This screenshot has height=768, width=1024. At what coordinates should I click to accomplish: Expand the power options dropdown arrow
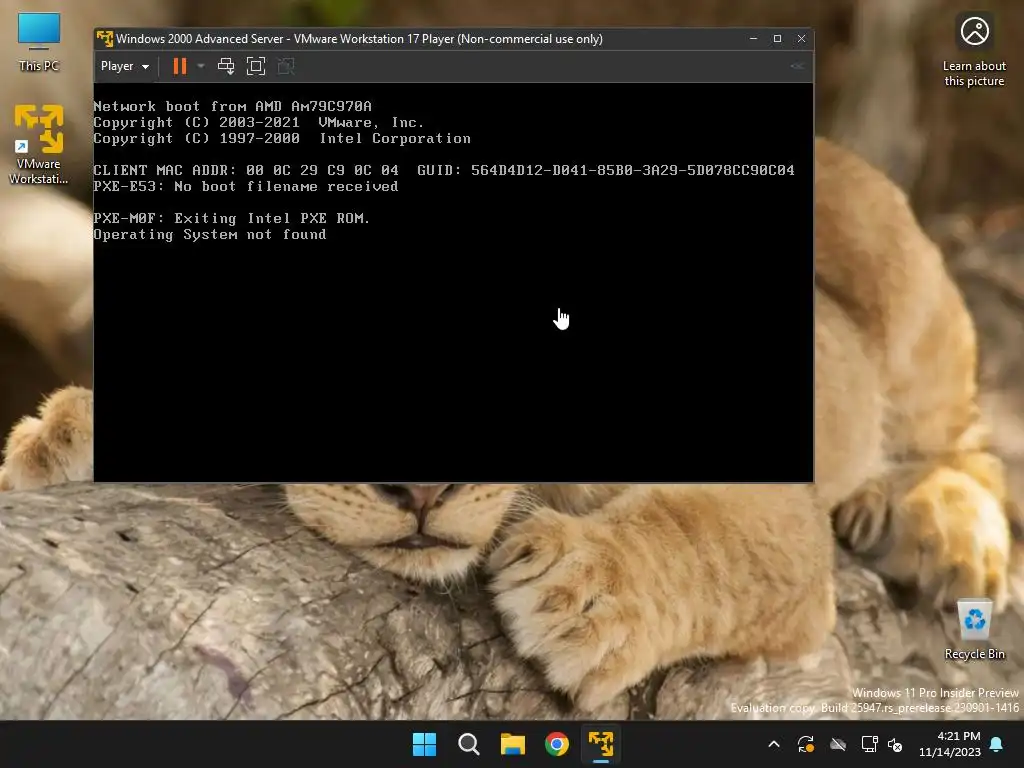point(201,66)
